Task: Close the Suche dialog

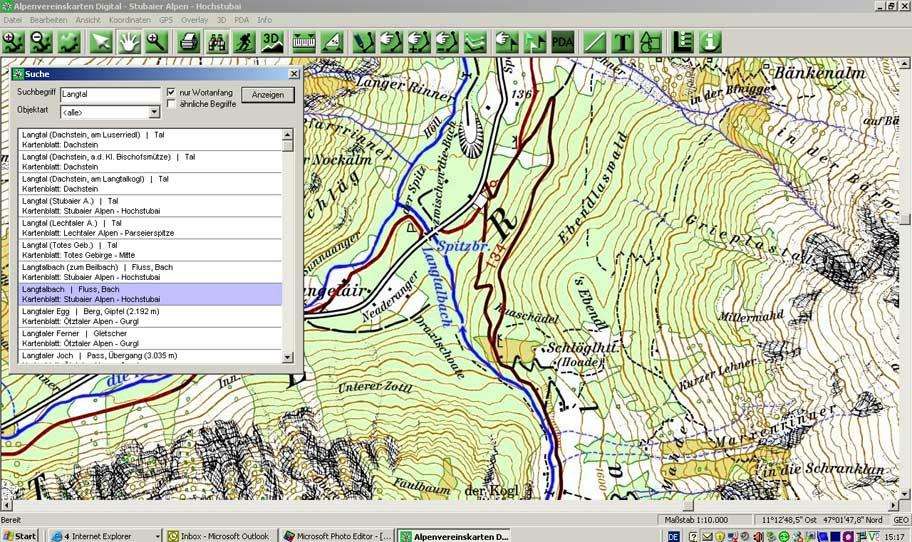Action: [x=294, y=74]
